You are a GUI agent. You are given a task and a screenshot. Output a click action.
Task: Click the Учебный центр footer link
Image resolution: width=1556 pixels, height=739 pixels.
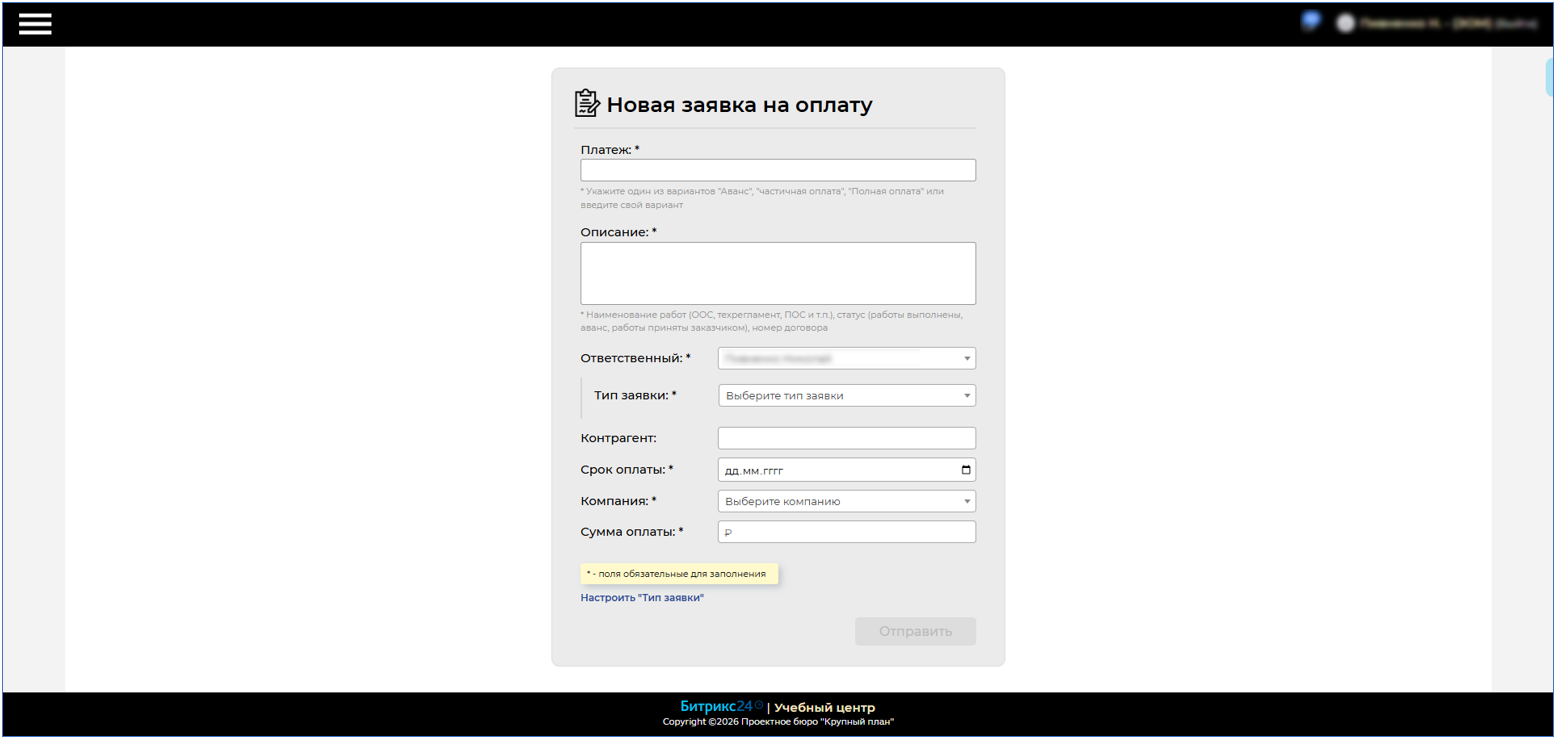point(824,707)
